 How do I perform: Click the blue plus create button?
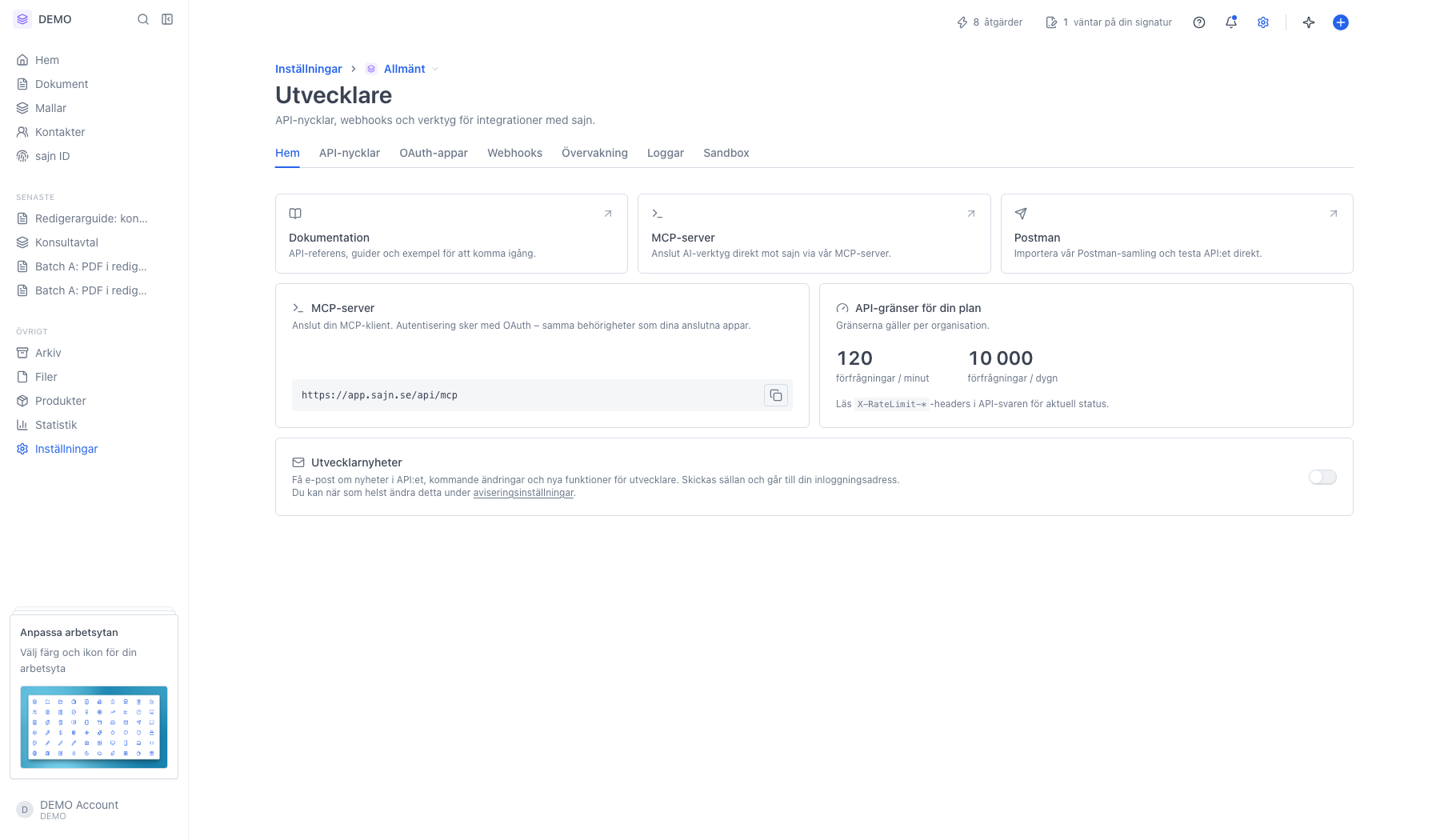[1341, 22]
